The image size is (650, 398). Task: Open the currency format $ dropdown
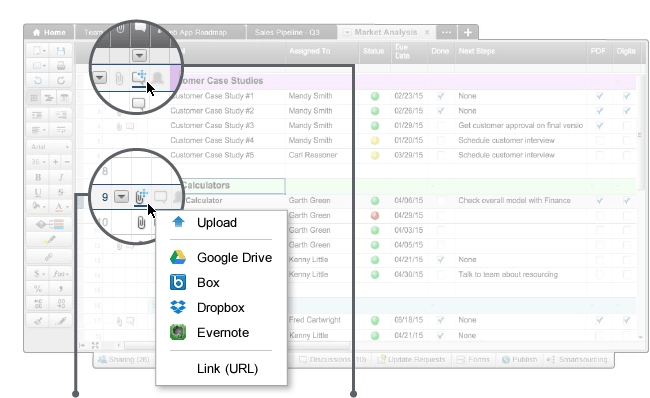pos(39,274)
